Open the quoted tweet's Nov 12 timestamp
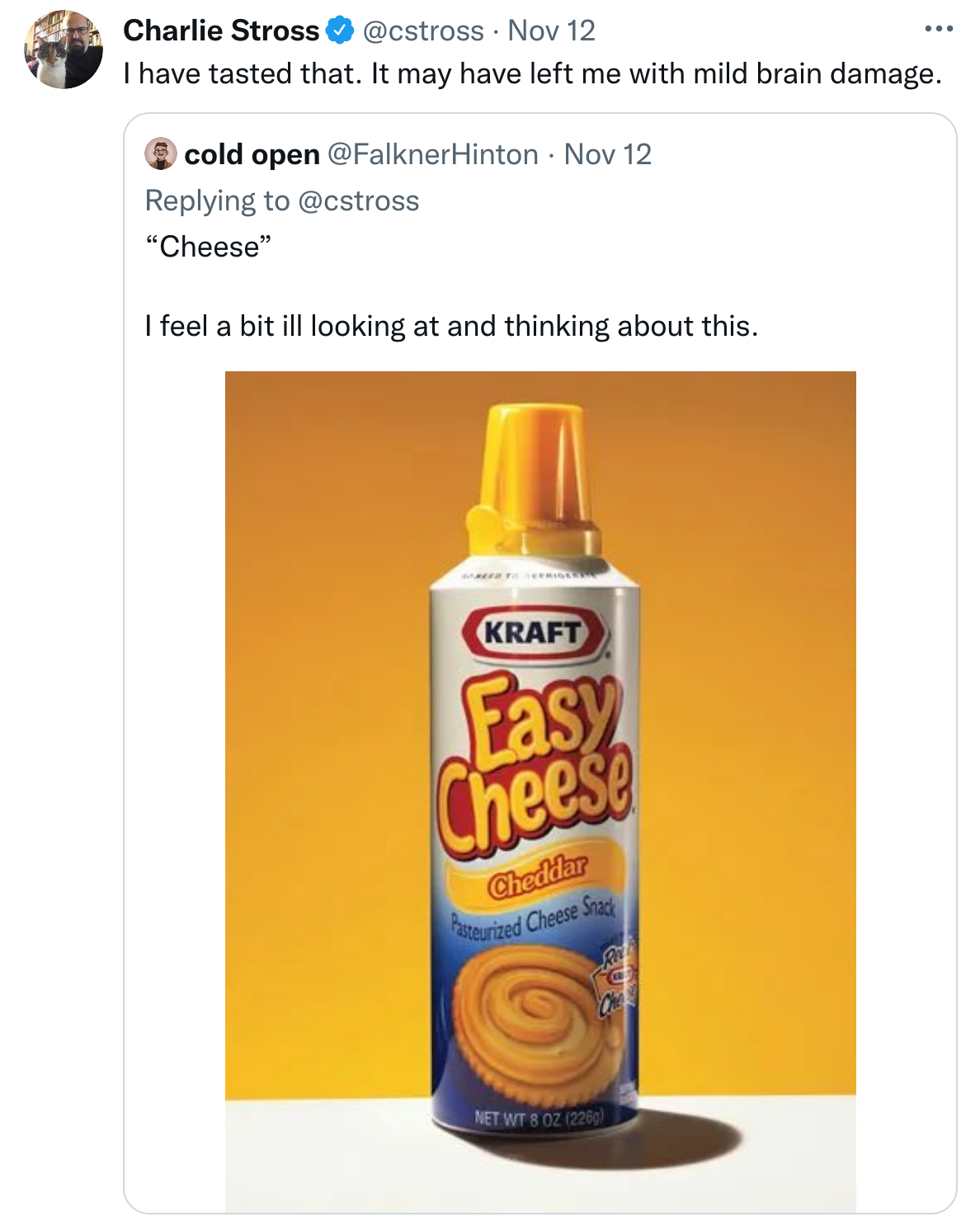The width and height of the screenshot is (980, 1231). 607,155
